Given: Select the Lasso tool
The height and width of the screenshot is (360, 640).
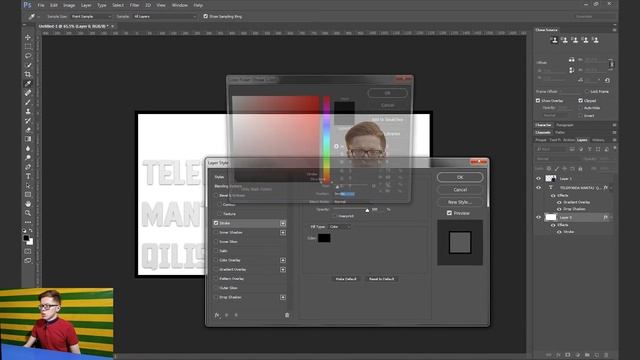Looking at the screenshot, I should pyautogui.click(x=28, y=56).
